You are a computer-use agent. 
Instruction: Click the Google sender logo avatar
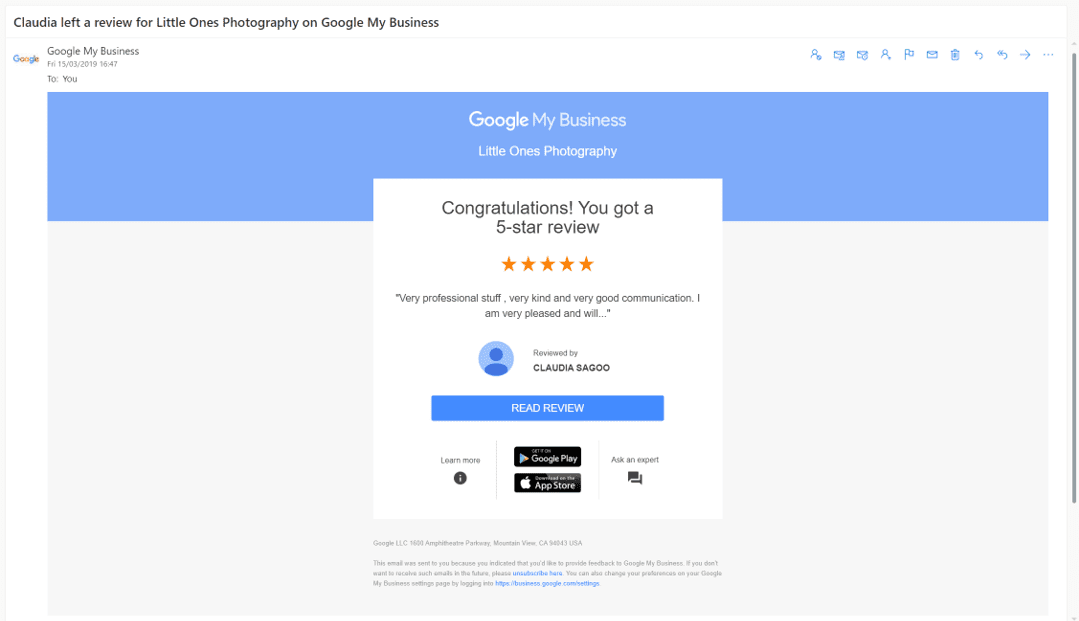26,59
